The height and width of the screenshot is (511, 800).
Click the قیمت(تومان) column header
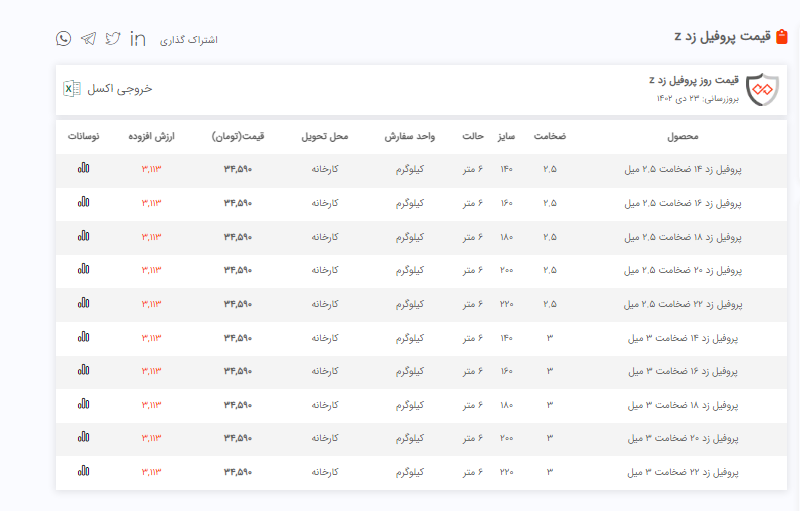(x=237, y=136)
